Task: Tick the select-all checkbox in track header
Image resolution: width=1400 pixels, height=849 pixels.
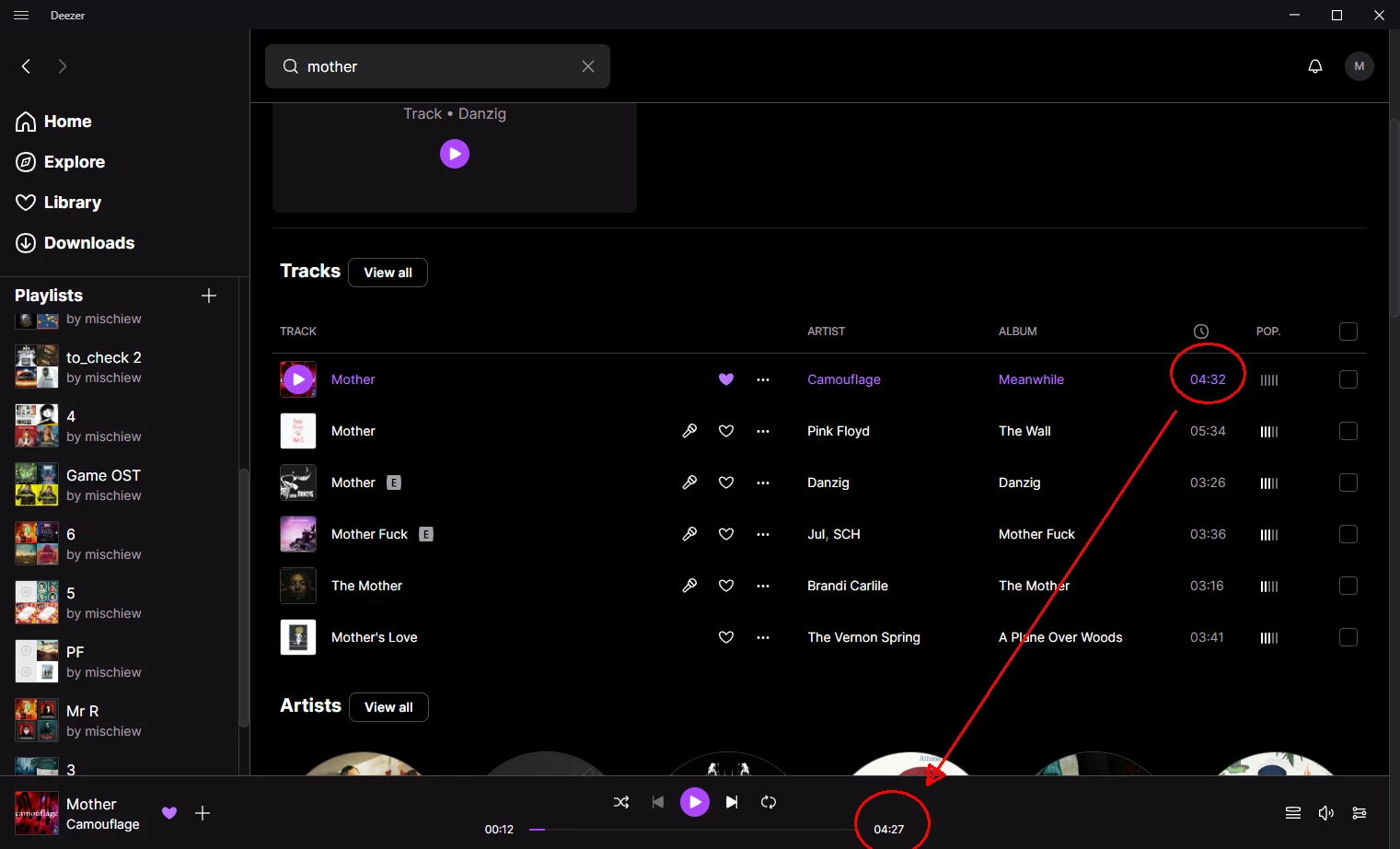Action: pyautogui.click(x=1348, y=331)
